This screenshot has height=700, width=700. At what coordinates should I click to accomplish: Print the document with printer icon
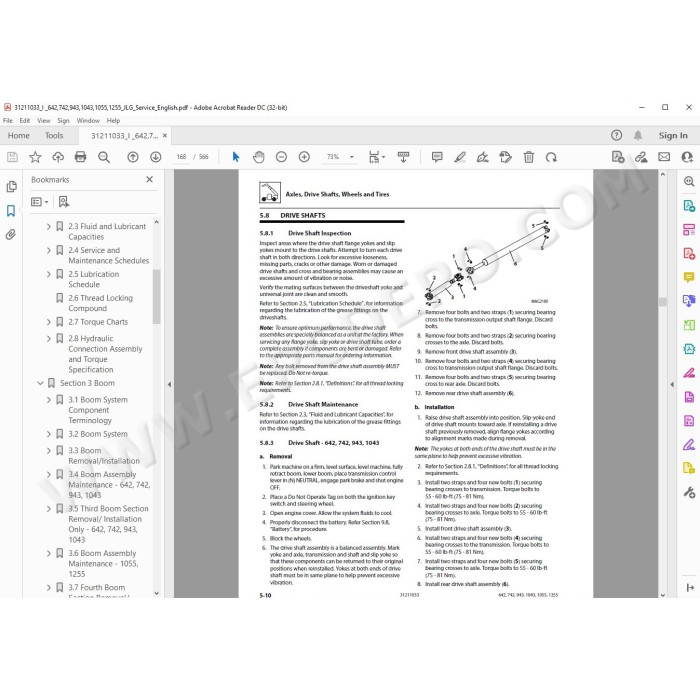81,157
